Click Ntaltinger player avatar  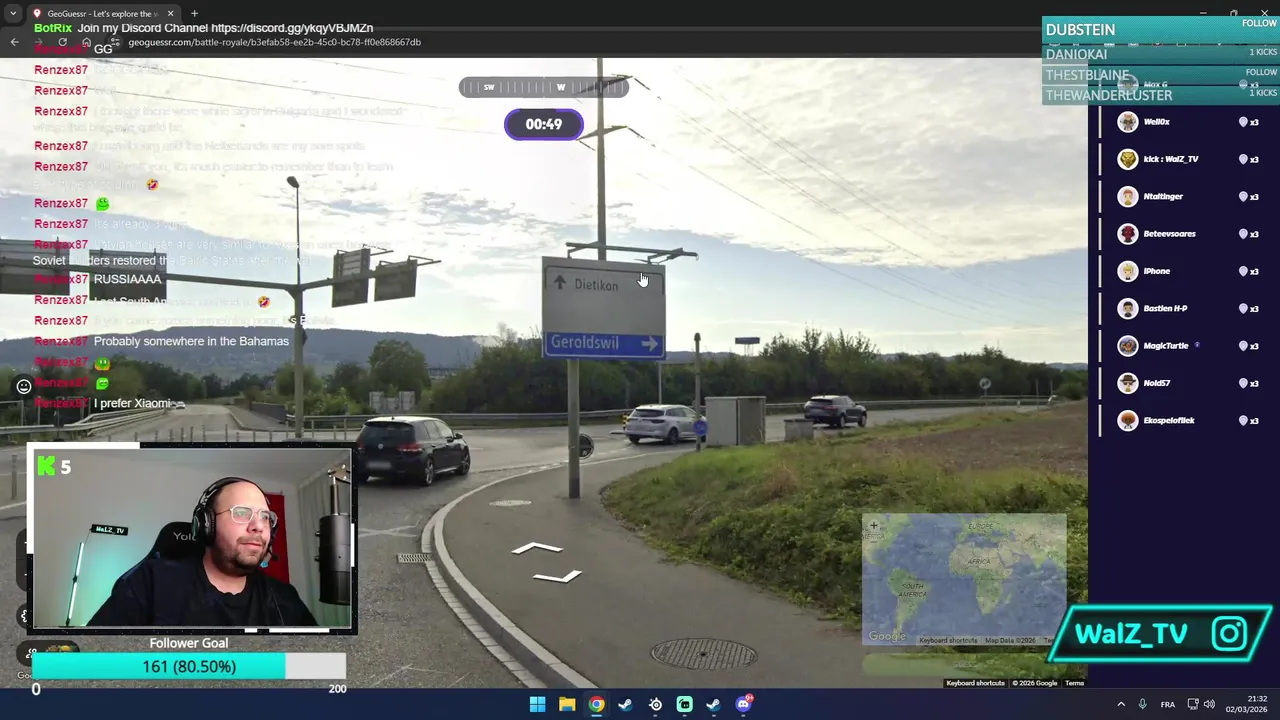click(x=1128, y=197)
